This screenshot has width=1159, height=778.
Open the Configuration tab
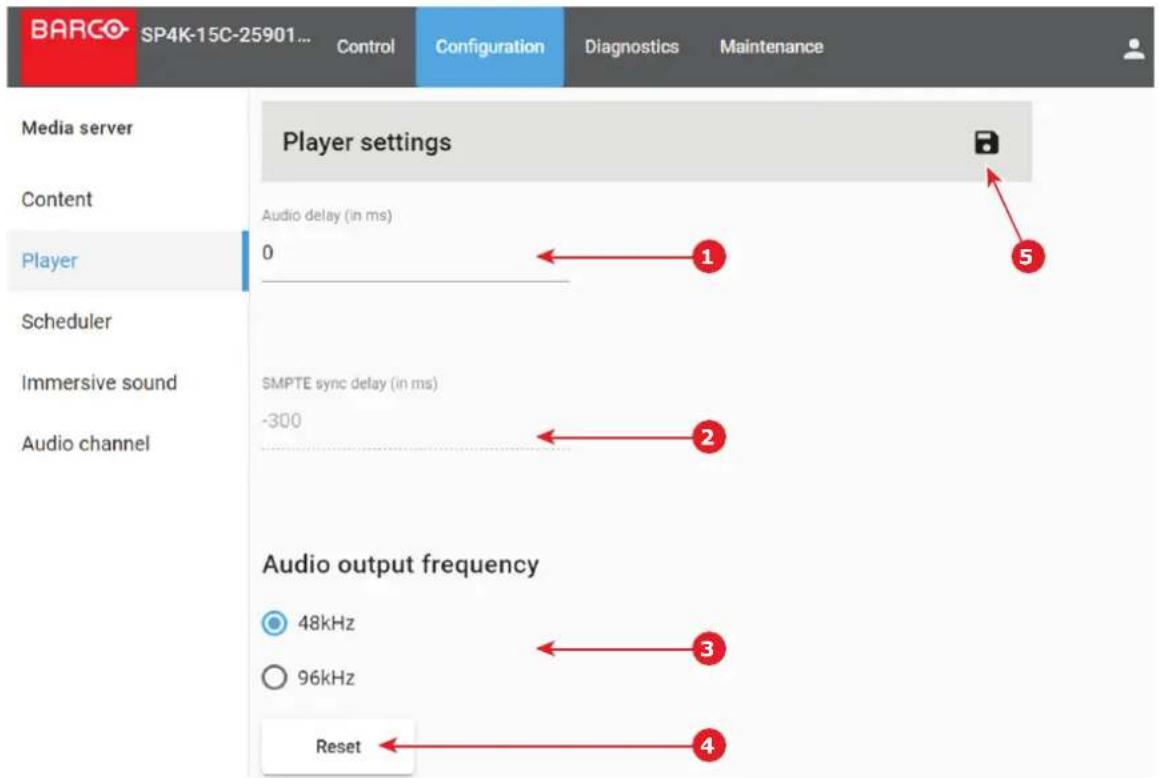(489, 47)
